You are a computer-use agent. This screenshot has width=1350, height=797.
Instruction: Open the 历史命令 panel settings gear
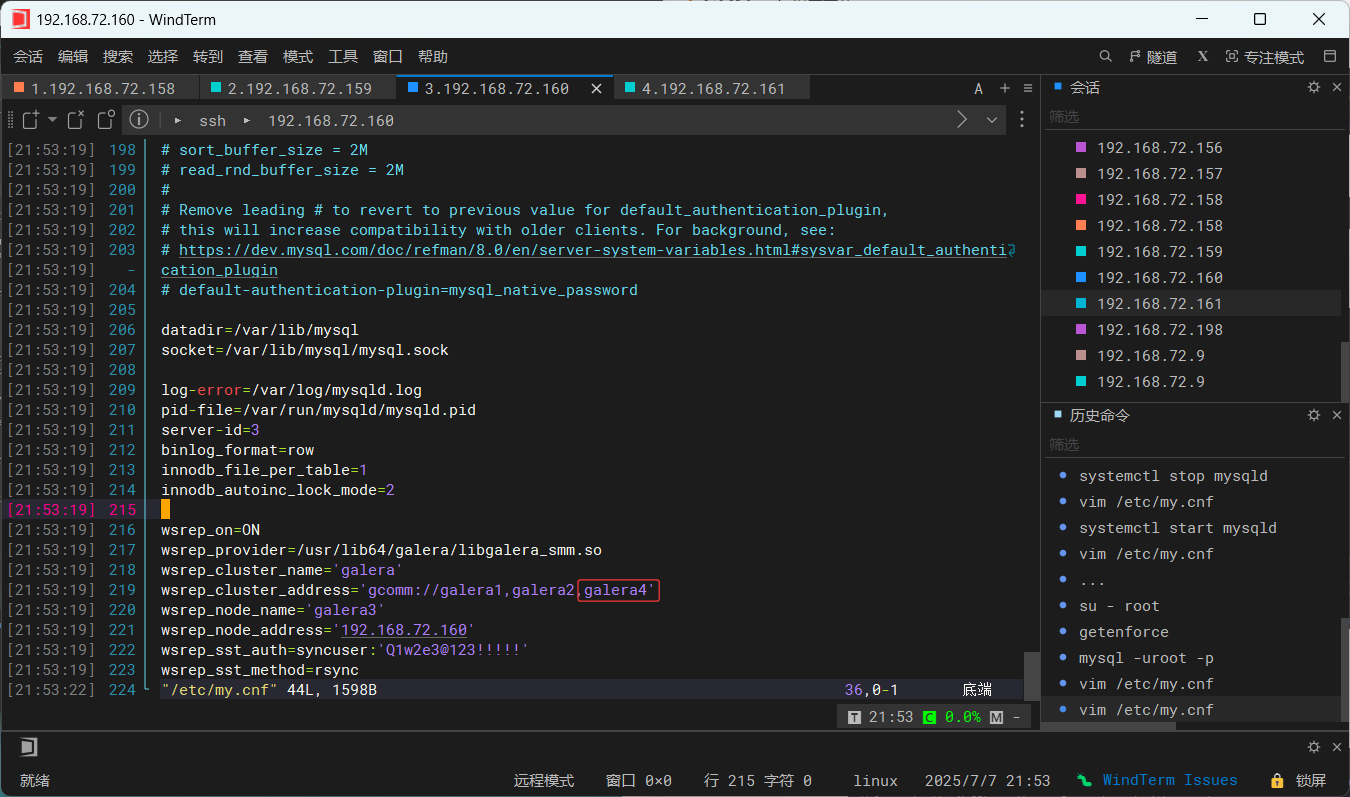1313,414
